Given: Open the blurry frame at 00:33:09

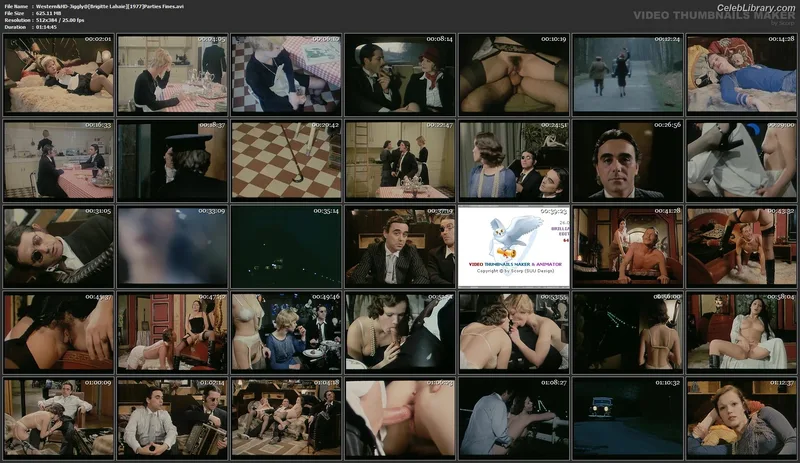Looking at the screenshot, I should [x=172, y=247].
